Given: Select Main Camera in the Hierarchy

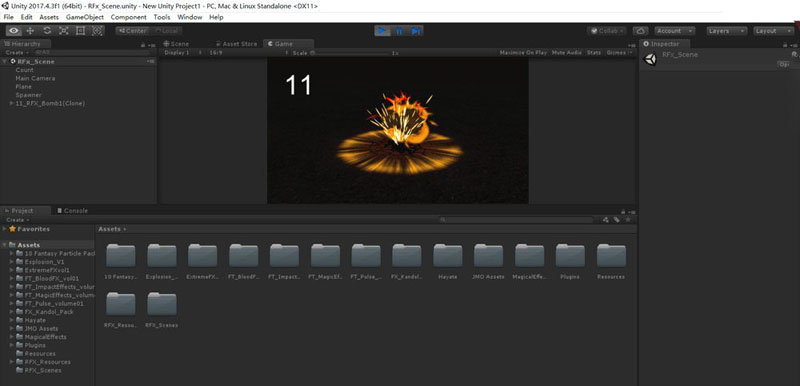Looking at the screenshot, I should [35, 79].
